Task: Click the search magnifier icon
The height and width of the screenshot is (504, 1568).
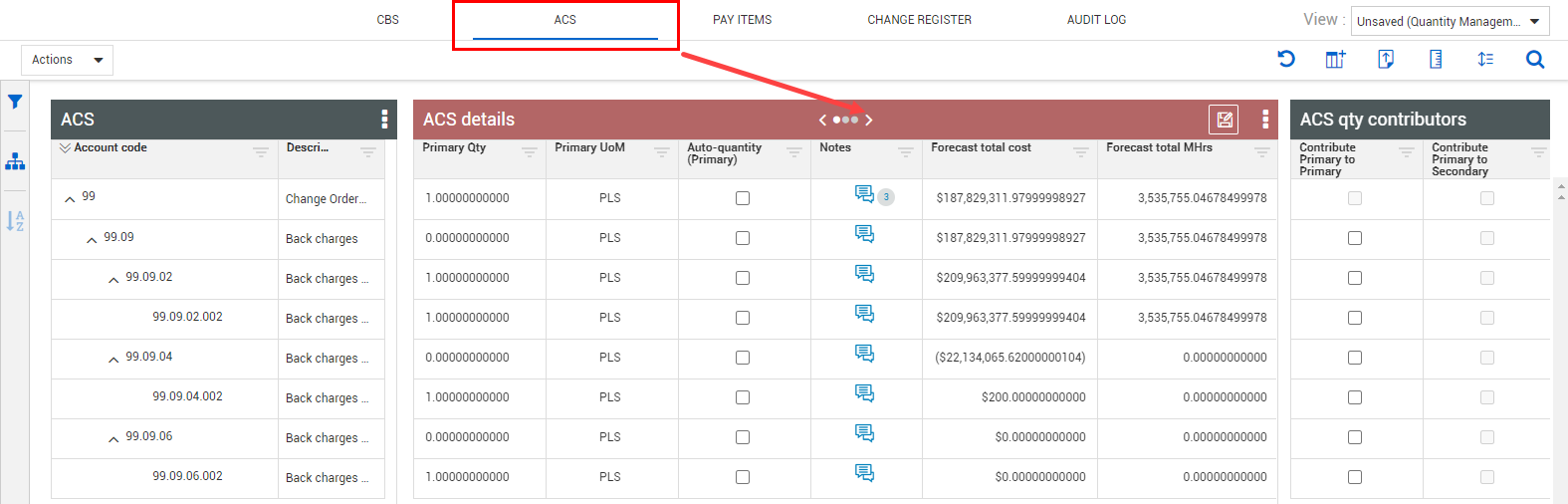Action: click(1535, 60)
